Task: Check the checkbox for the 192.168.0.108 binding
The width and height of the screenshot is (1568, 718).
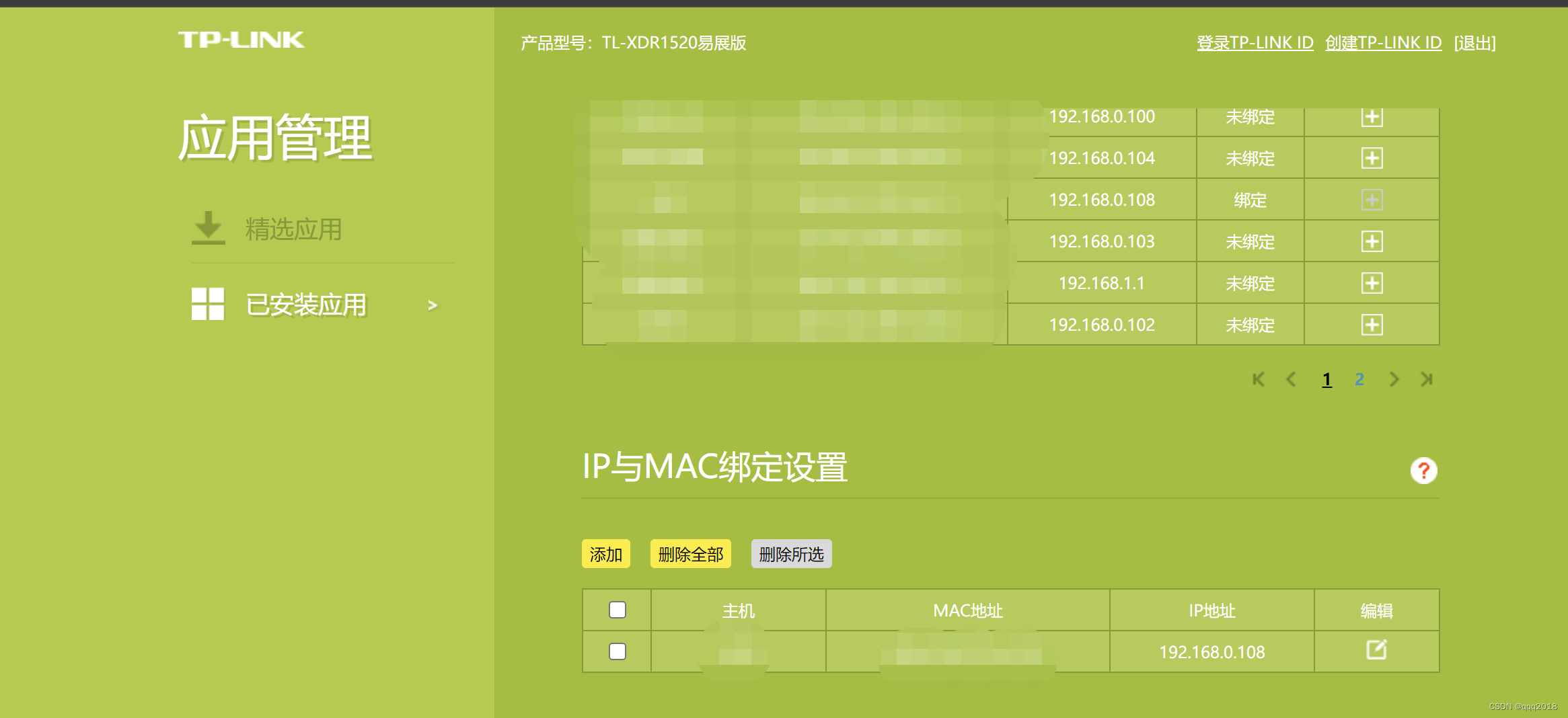Action: [x=618, y=651]
